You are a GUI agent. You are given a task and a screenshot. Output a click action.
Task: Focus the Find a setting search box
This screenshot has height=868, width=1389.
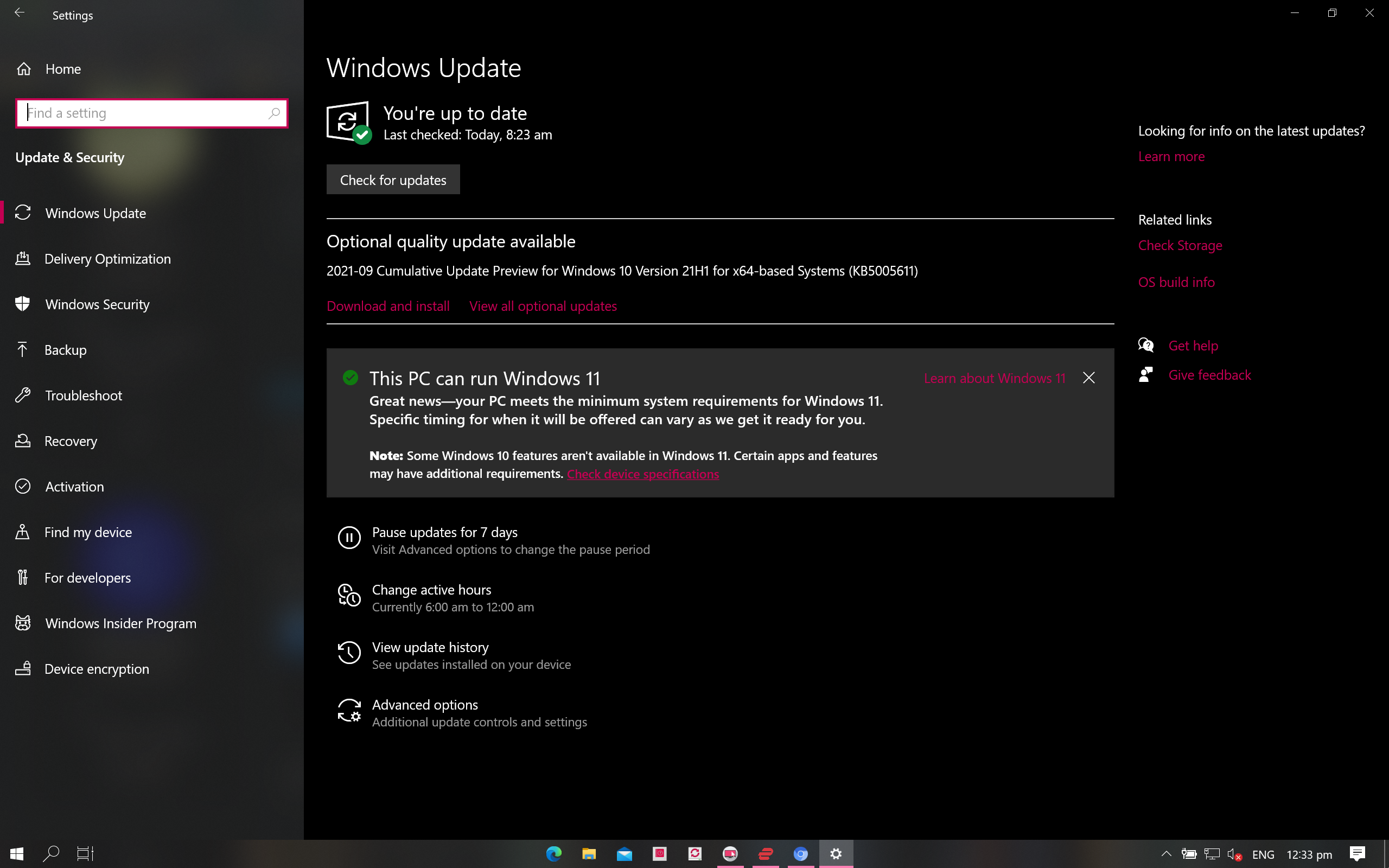coord(143,113)
